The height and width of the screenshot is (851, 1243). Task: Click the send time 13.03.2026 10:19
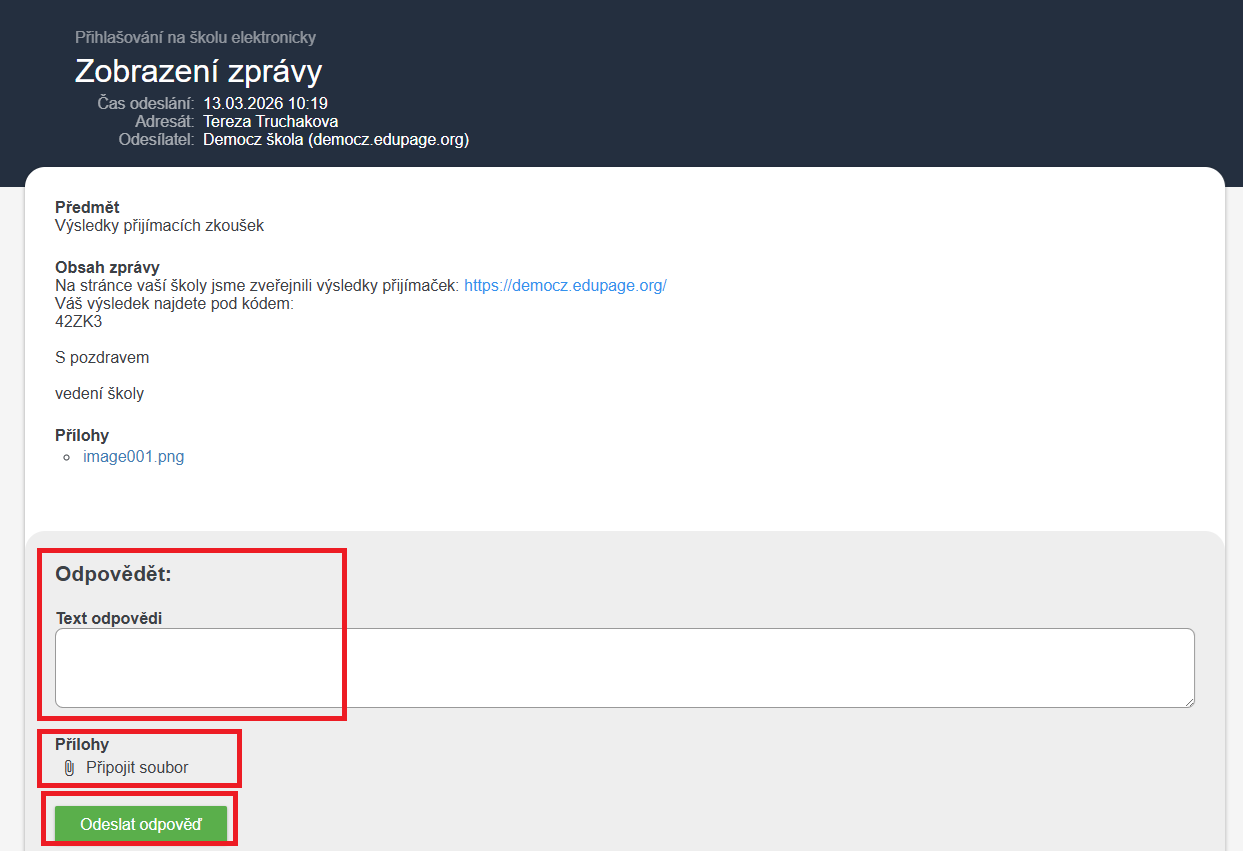265,103
